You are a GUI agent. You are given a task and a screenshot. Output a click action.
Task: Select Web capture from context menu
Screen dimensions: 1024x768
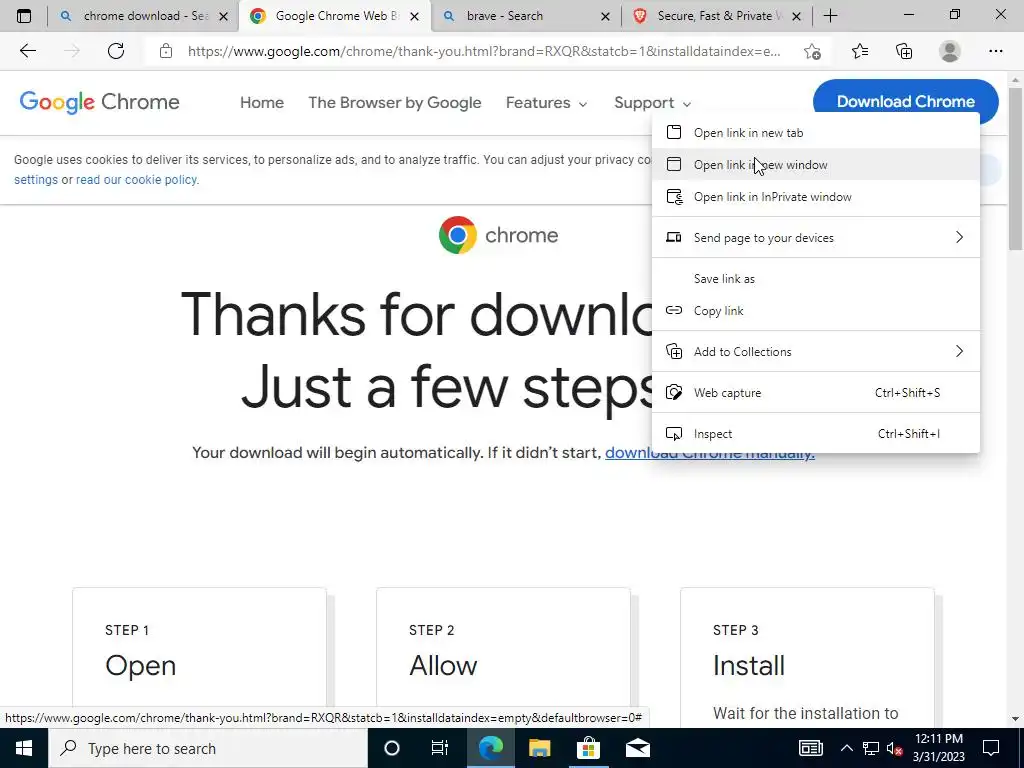(816, 392)
